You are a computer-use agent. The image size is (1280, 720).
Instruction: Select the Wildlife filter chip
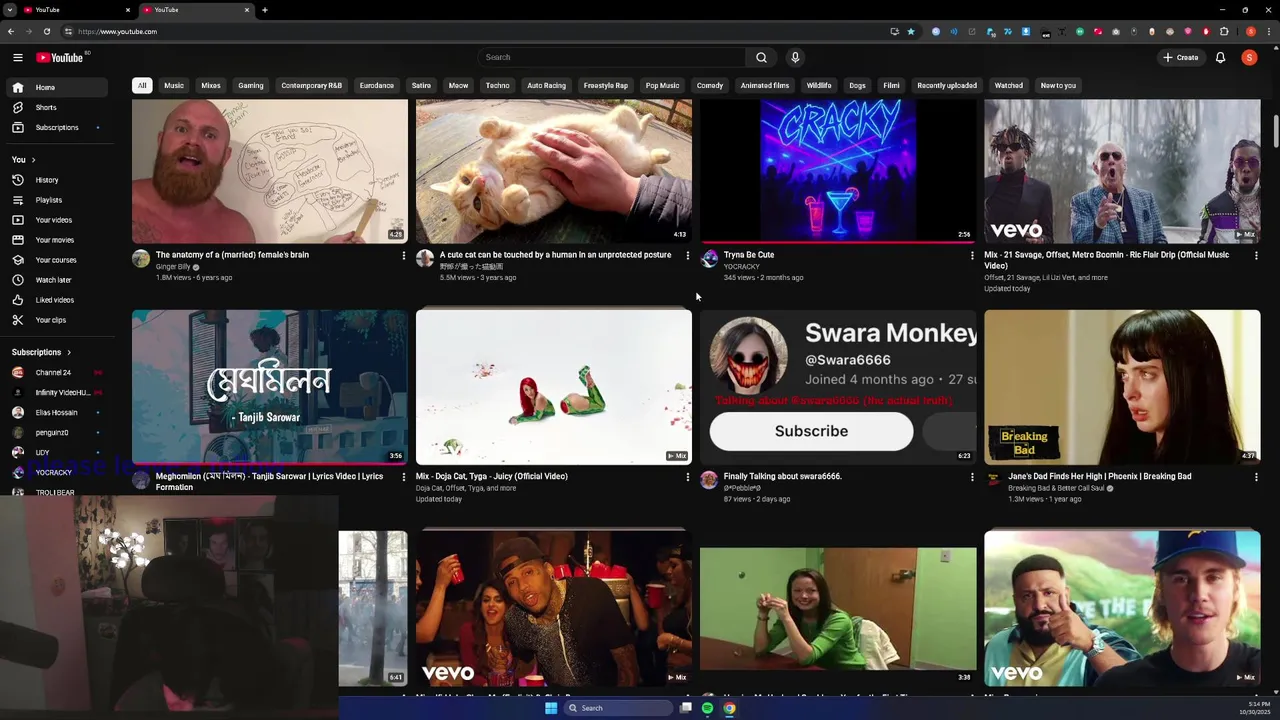tap(819, 85)
